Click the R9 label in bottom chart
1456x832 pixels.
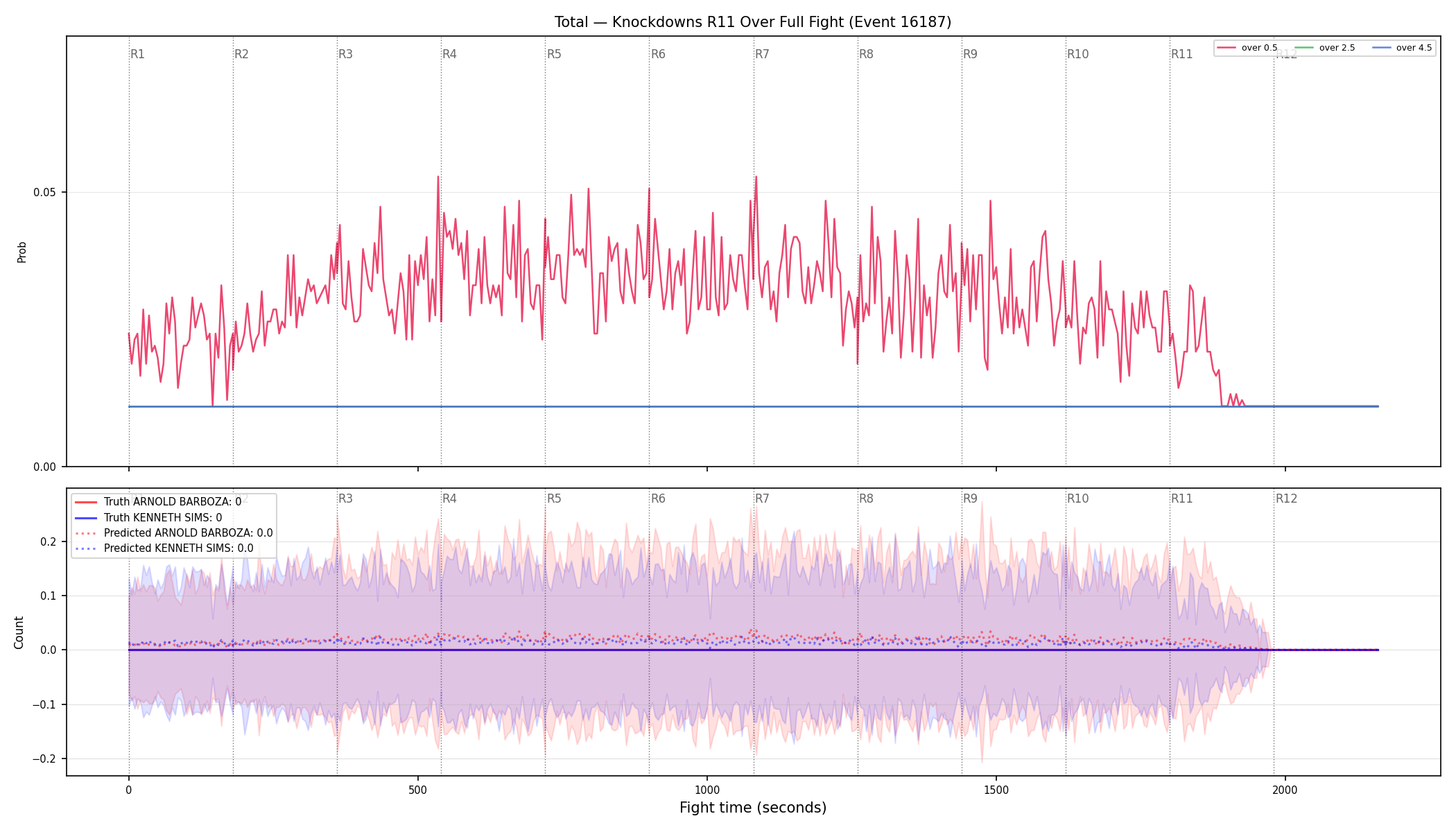pos(970,499)
